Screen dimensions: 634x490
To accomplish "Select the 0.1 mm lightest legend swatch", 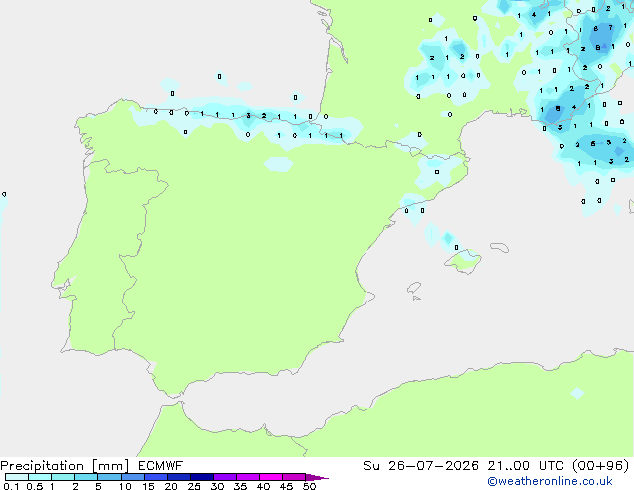I will [17, 477].
